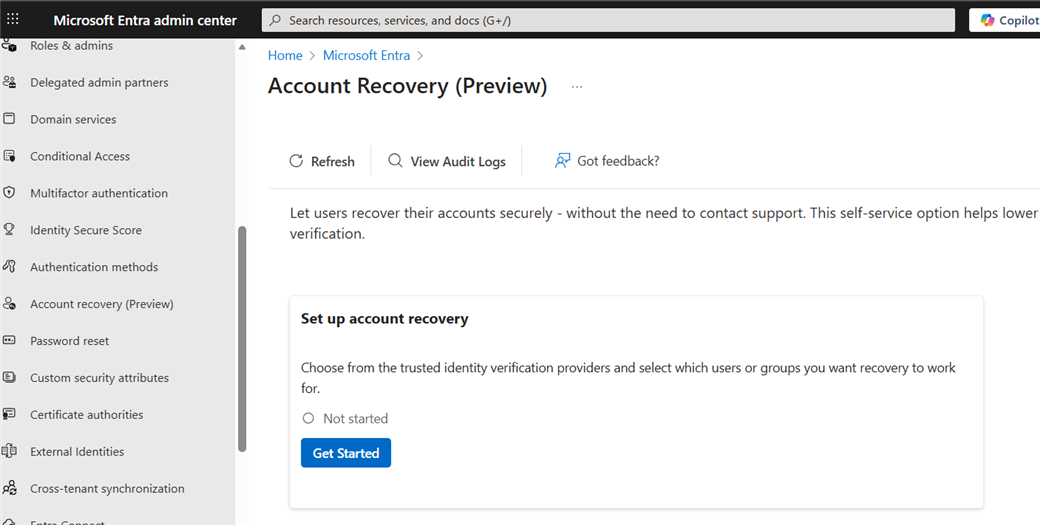Viewport: 1040px width, 525px height.
Task: Click the Multifactor authentication shield icon
Action: click(10, 193)
